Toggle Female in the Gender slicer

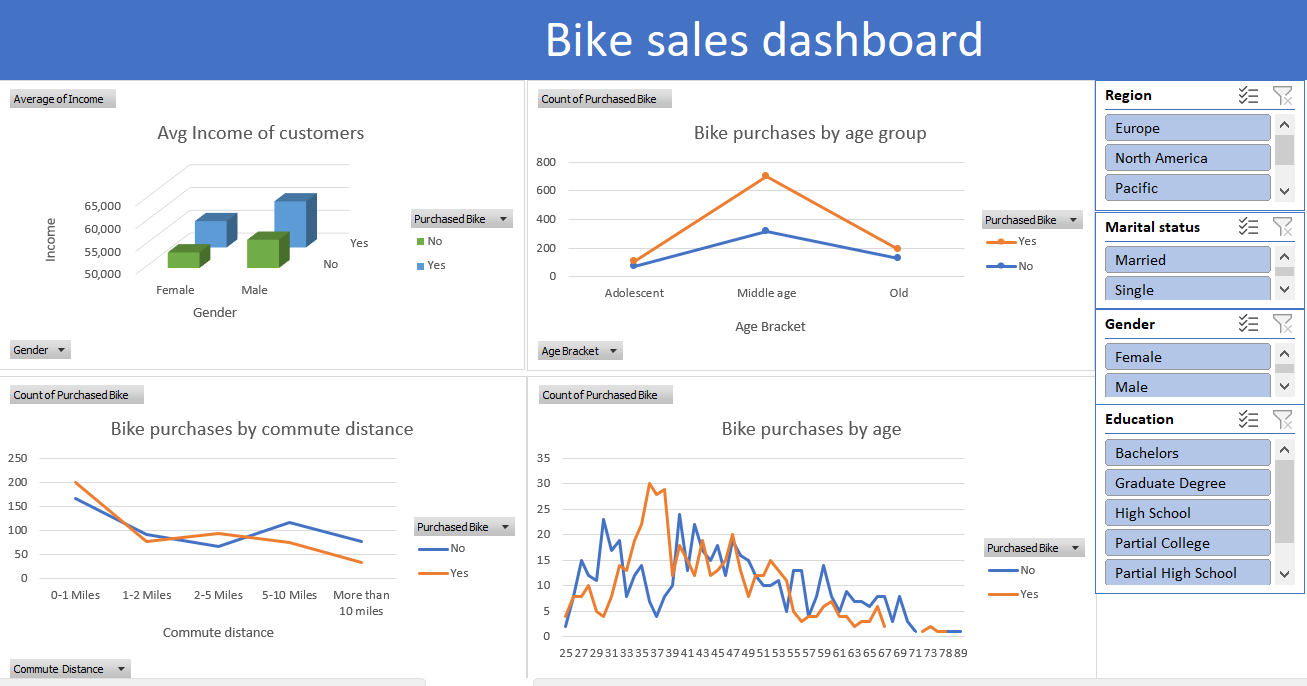pyautogui.click(x=1186, y=356)
